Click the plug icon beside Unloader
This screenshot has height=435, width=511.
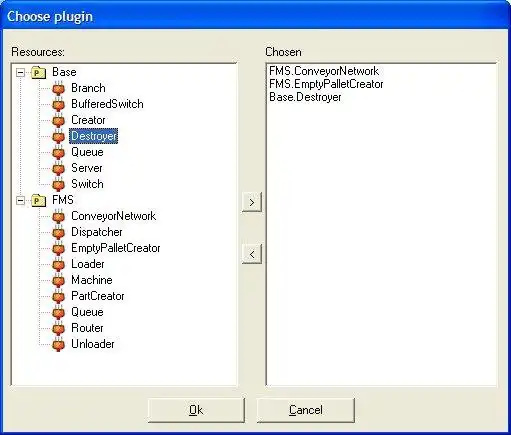(x=58, y=344)
